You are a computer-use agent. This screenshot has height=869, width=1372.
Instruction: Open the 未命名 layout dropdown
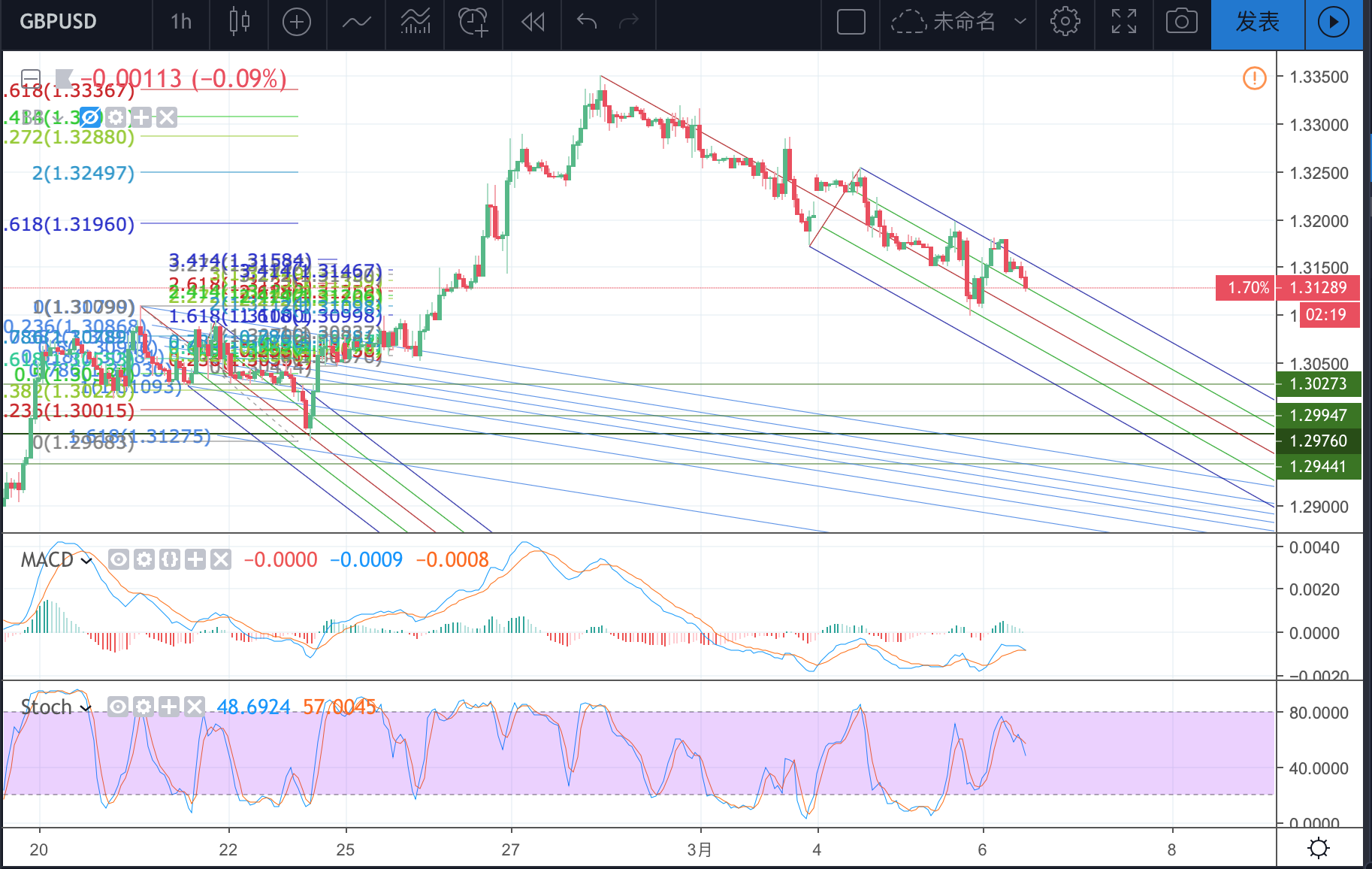pyautogui.click(x=958, y=22)
